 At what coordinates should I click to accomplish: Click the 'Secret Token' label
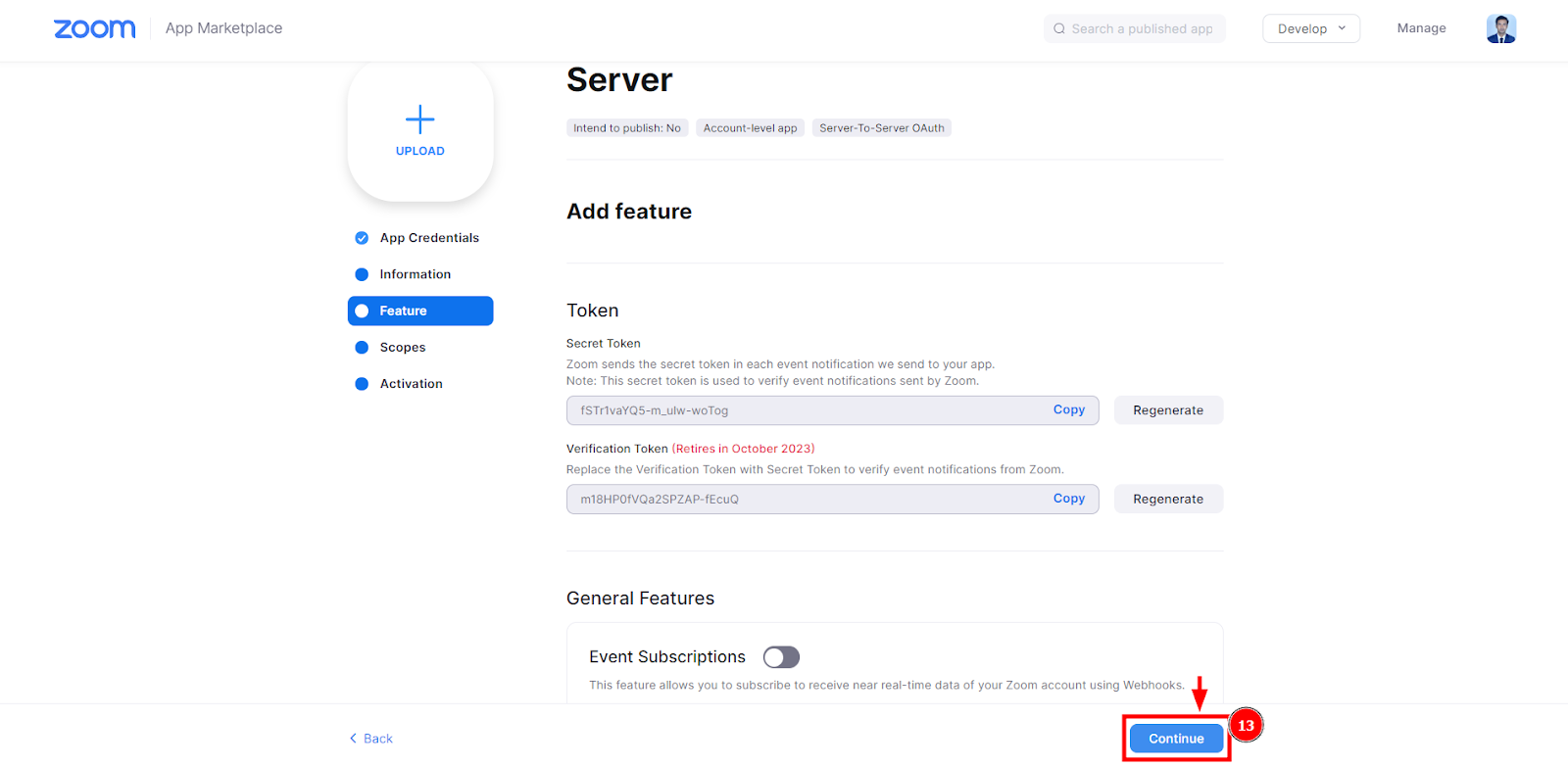tap(604, 344)
